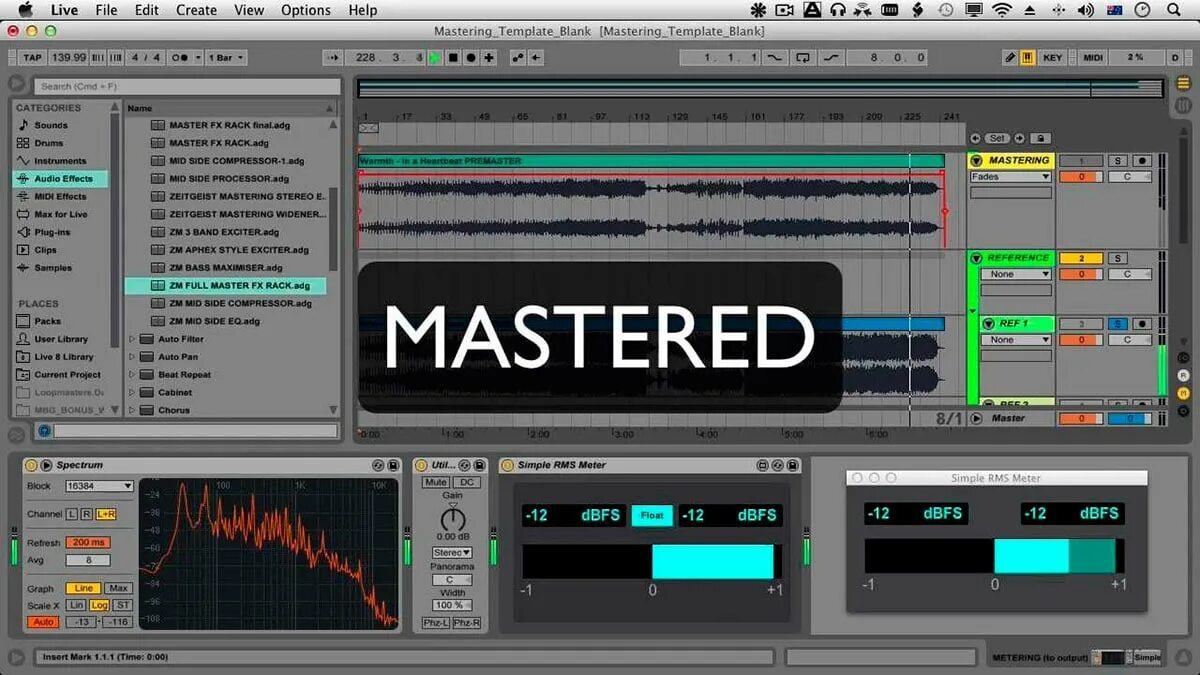This screenshot has width=1200, height=675.
Task: Open the Fades dropdown on MASTERING track
Action: coord(1011,177)
